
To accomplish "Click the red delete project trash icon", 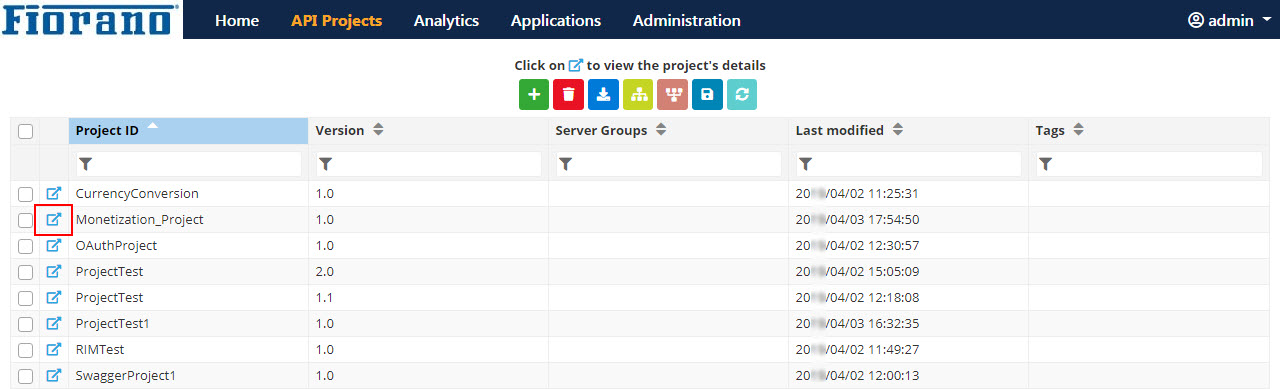I will (x=568, y=94).
